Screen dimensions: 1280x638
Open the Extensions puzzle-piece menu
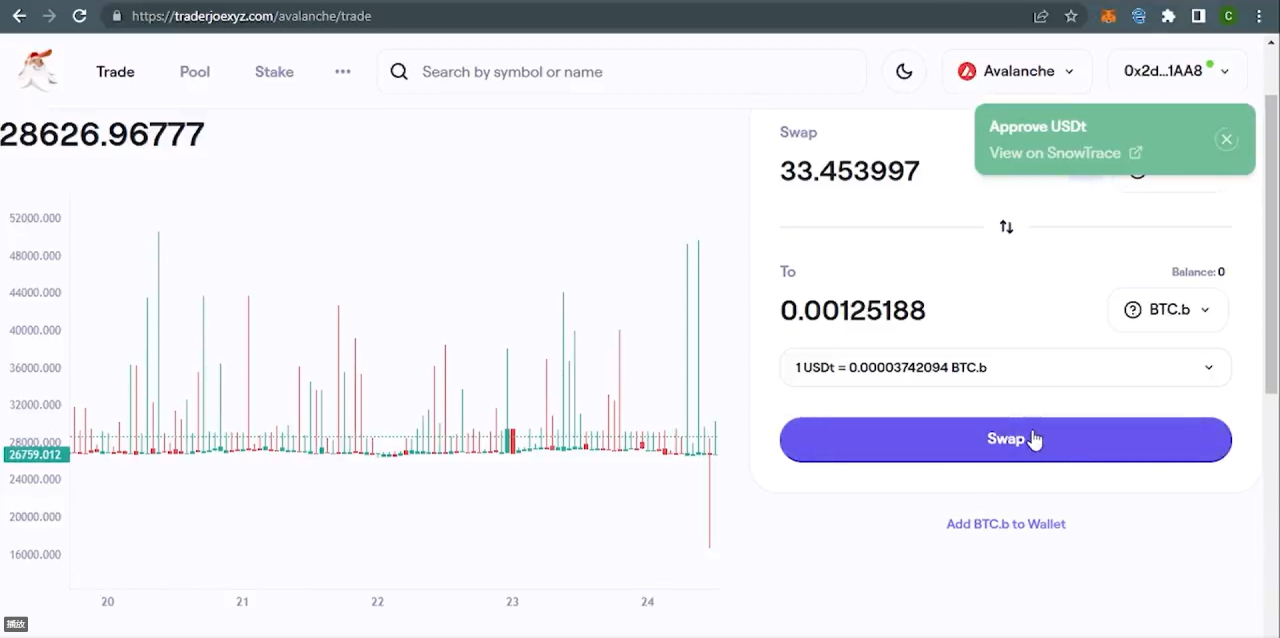[1168, 16]
